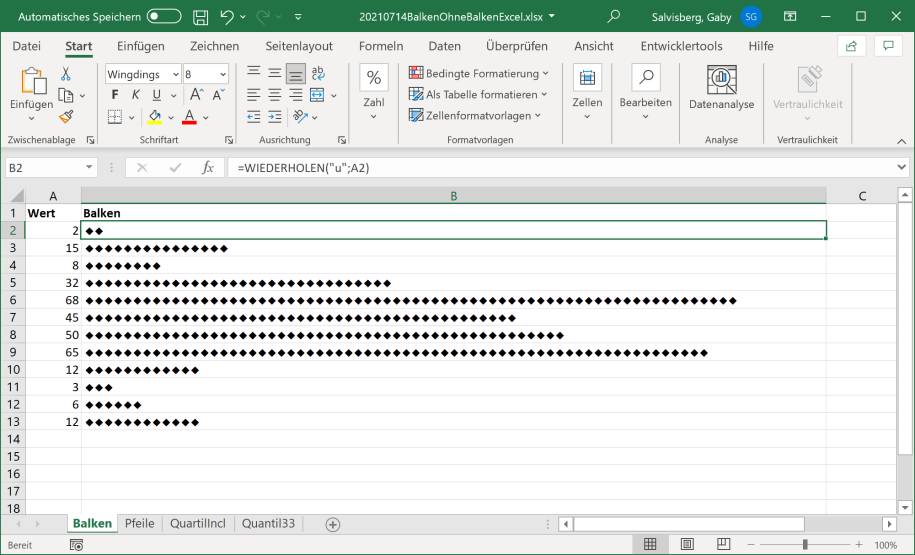Click the text orientation icon
The width and height of the screenshot is (915, 555).
click(301, 117)
